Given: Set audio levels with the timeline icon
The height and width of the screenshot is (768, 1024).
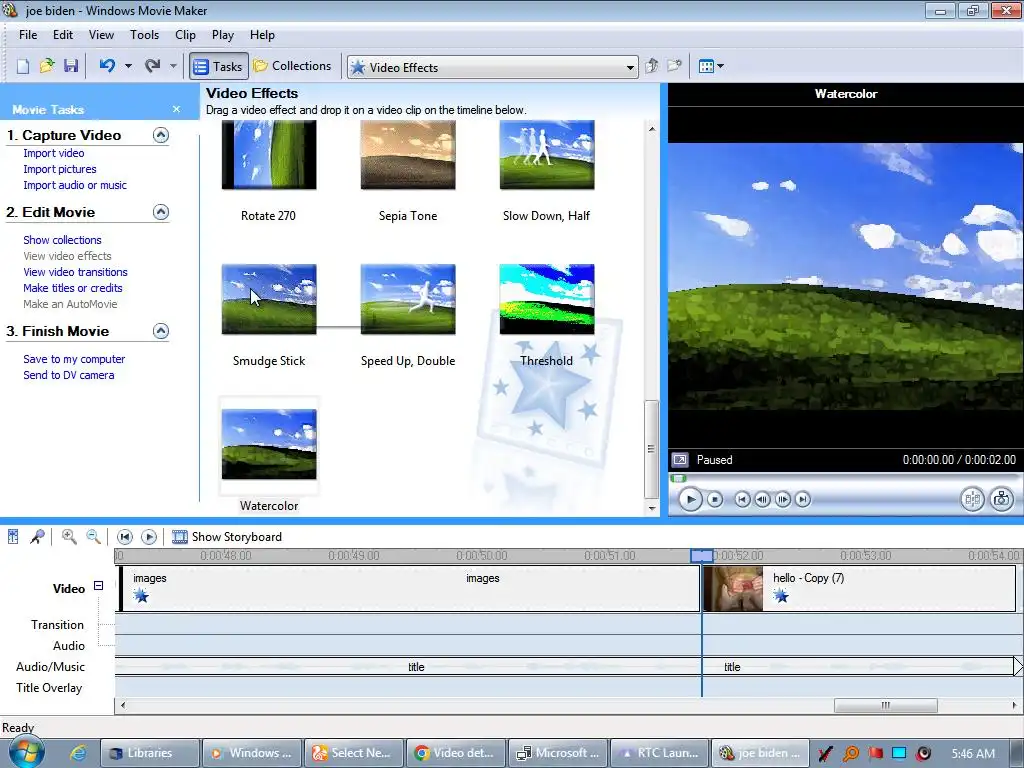Looking at the screenshot, I should coord(13,537).
